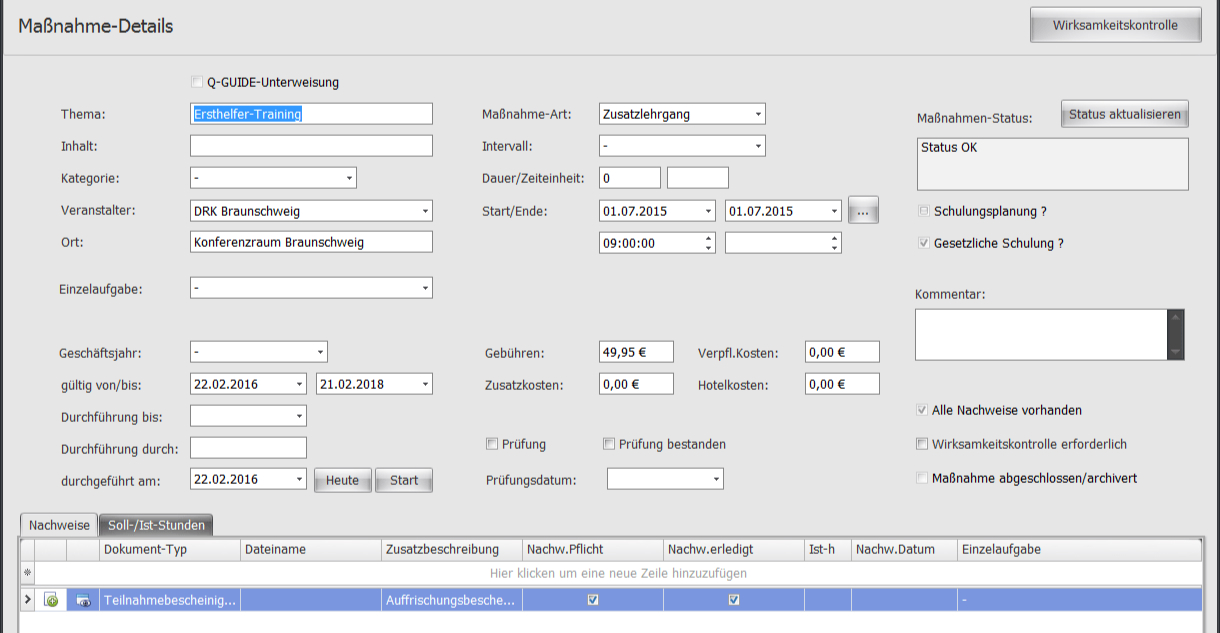Click into the Inhalt text field
Image resolution: width=1220 pixels, height=633 pixels.
[311, 146]
